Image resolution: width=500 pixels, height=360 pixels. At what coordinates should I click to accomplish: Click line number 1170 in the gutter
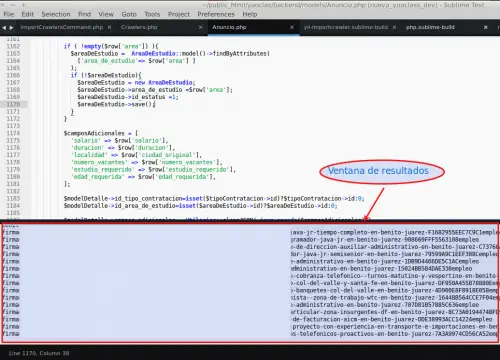coord(13,104)
